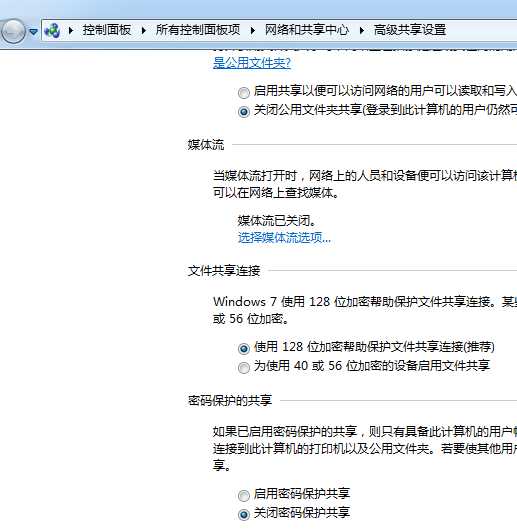Click the 媒体流 section heading
The height and width of the screenshot is (532, 517).
(x=206, y=145)
